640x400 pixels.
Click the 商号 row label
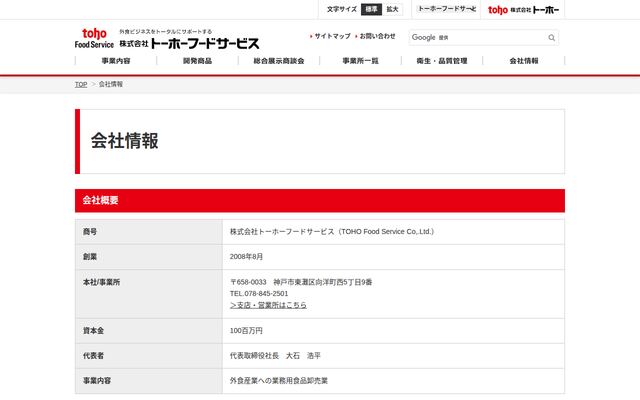pyautogui.click(x=90, y=232)
